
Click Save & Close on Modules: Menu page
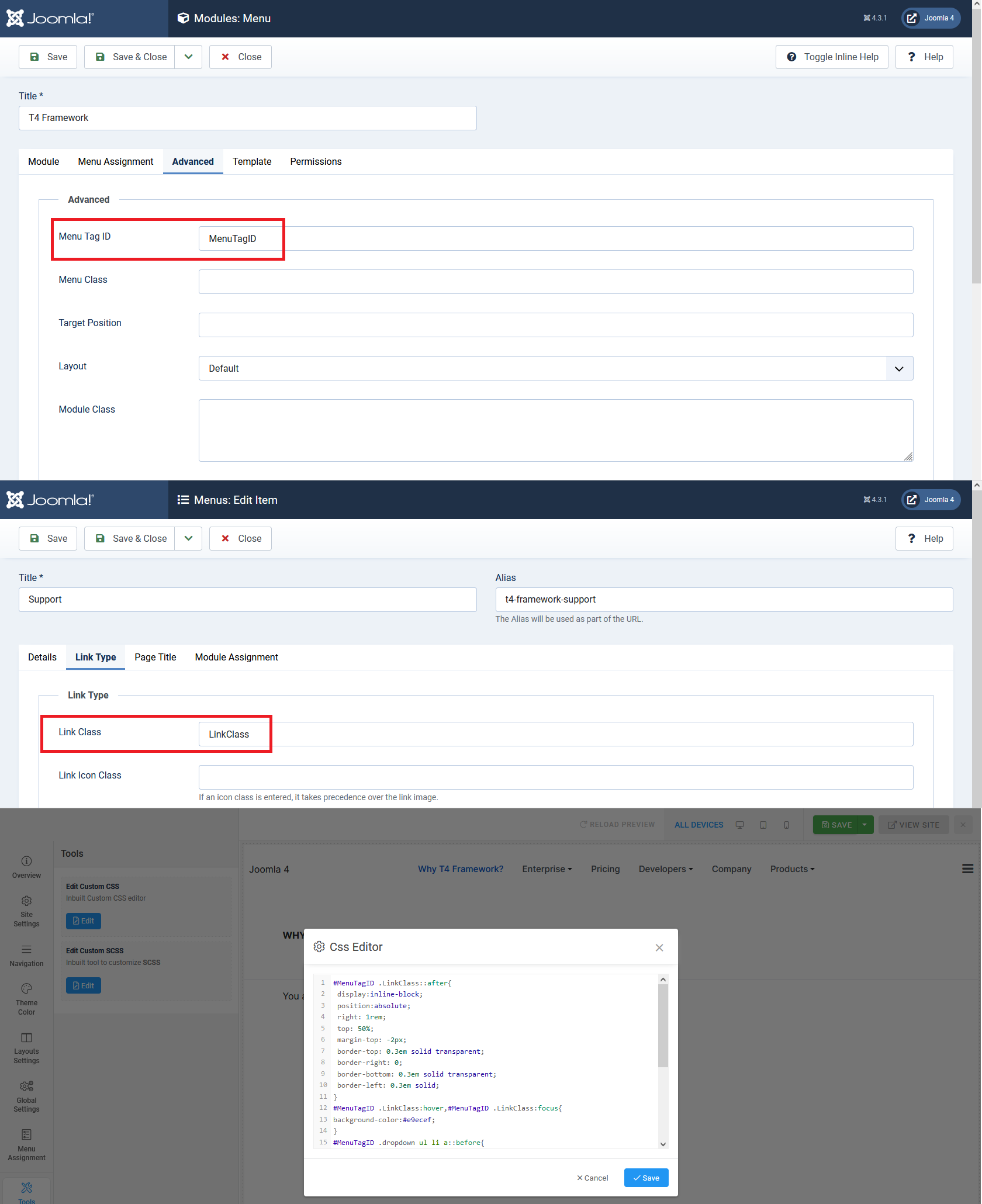(130, 57)
